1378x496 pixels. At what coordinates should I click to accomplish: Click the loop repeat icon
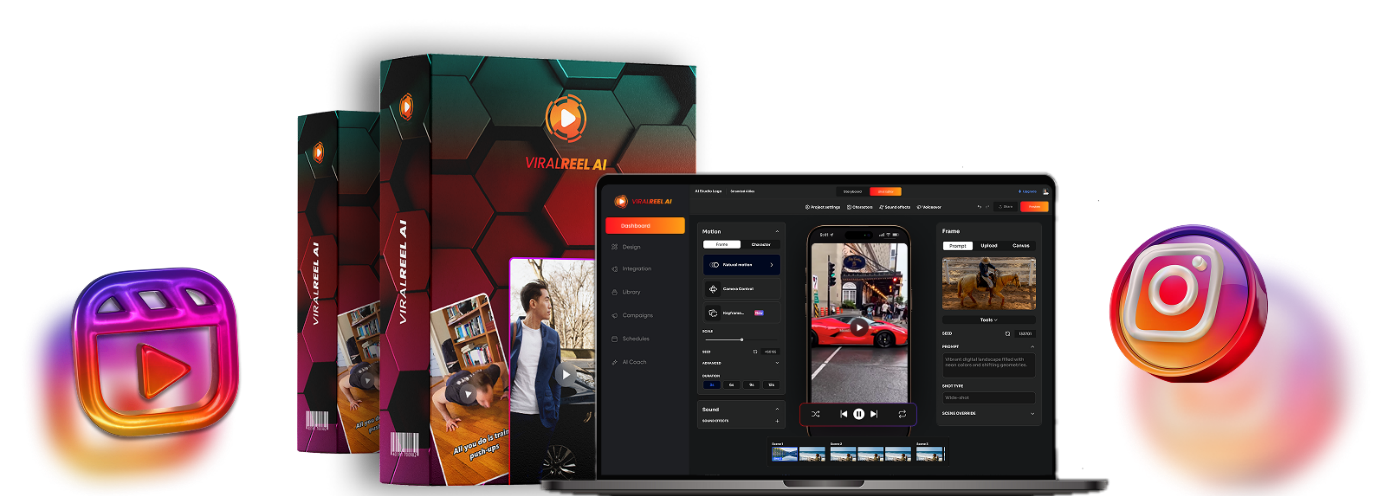901,413
